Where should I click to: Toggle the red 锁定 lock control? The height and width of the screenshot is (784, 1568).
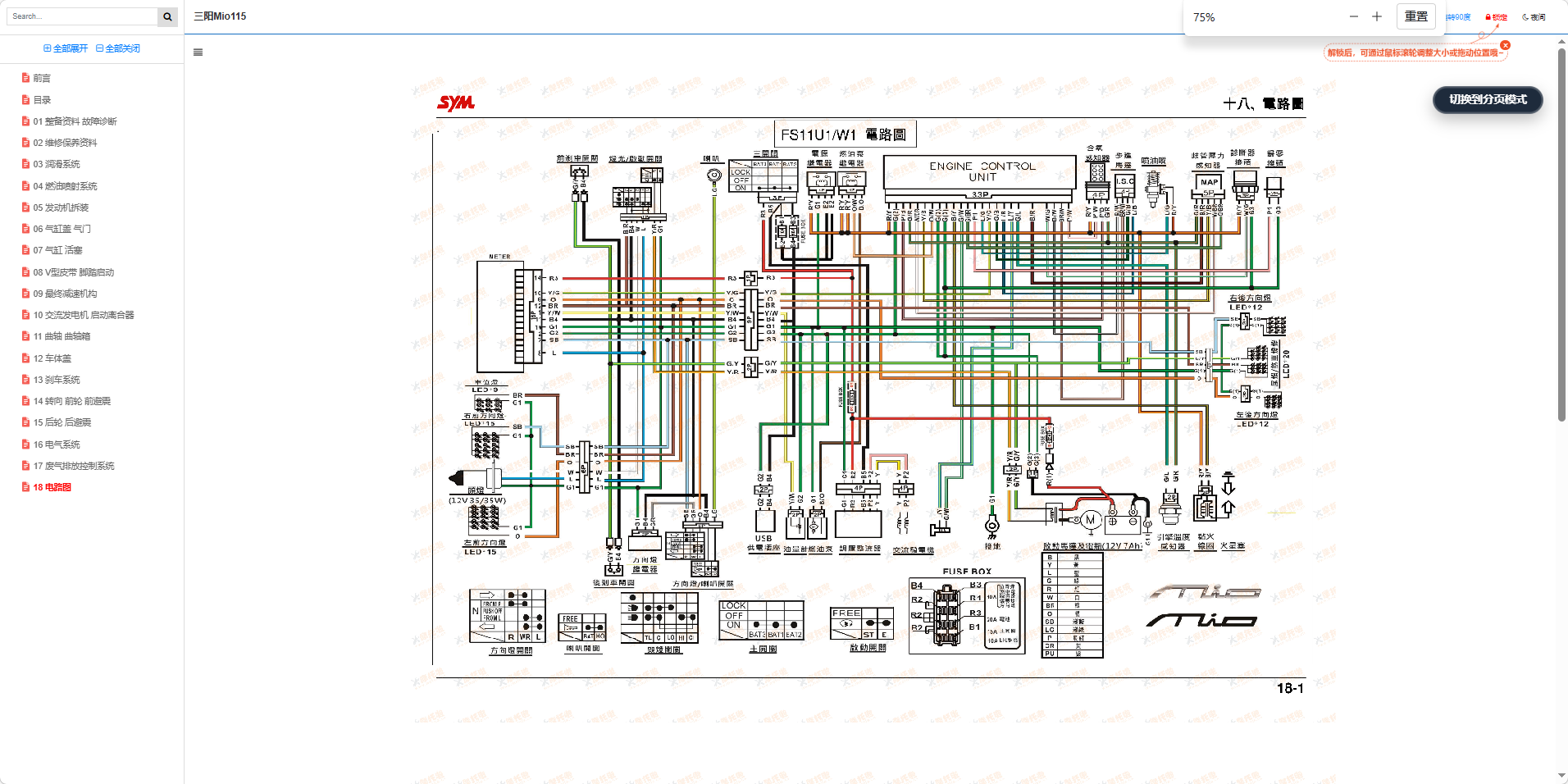pyautogui.click(x=1497, y=17)
